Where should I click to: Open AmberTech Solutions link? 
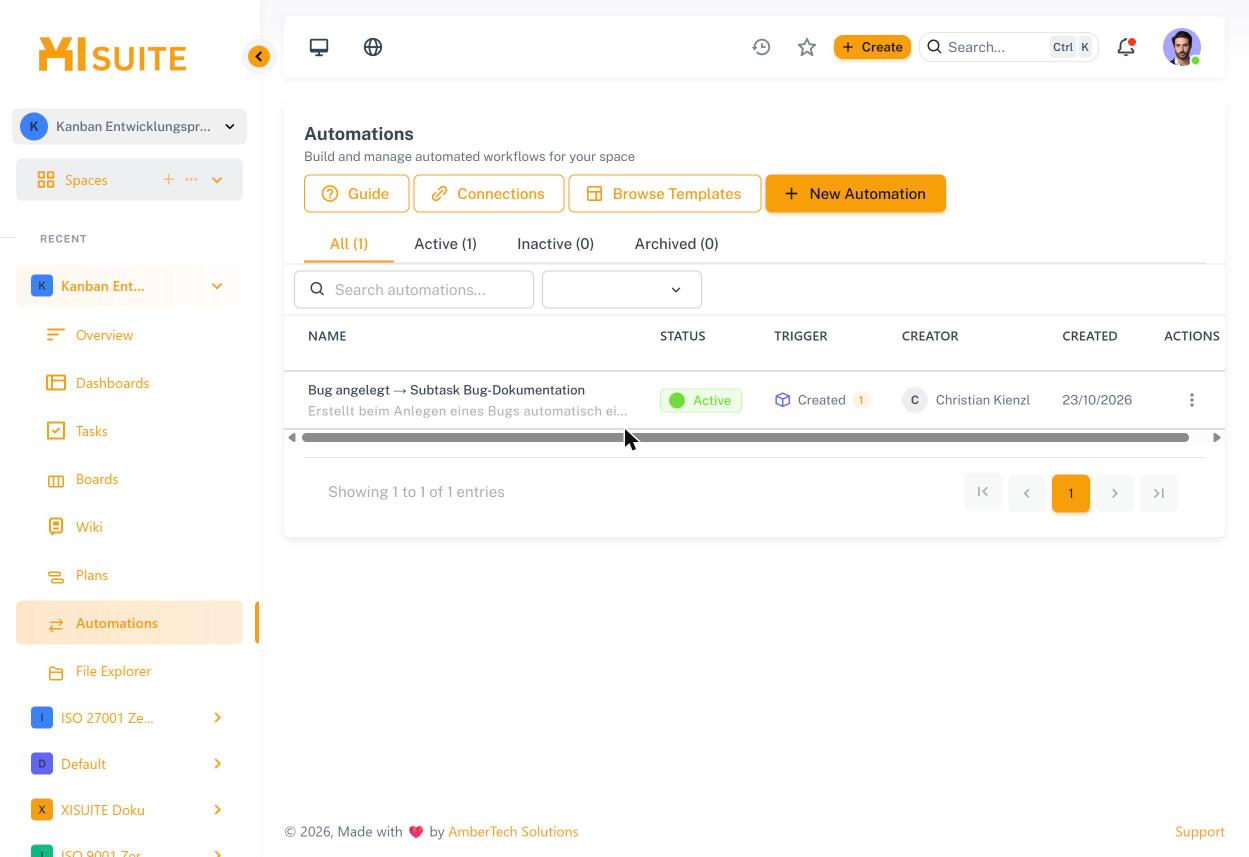513,832
